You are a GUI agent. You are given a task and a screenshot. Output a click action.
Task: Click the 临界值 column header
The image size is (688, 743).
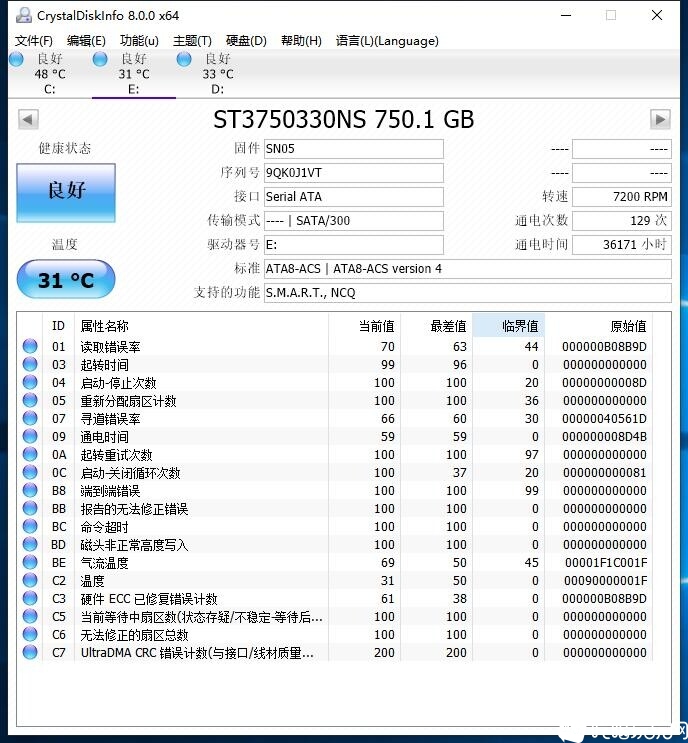pos(508,326)
